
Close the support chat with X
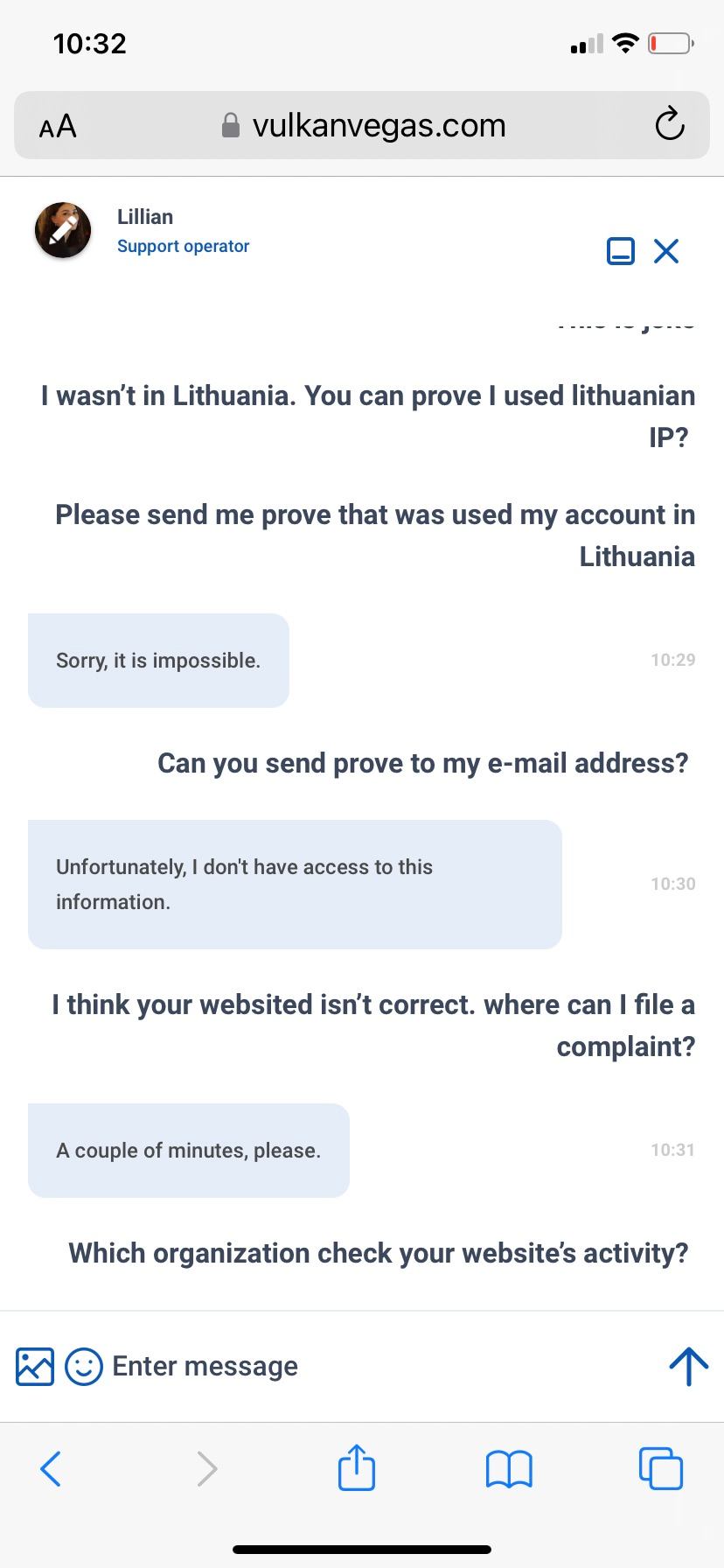click(x=666, y=251)
